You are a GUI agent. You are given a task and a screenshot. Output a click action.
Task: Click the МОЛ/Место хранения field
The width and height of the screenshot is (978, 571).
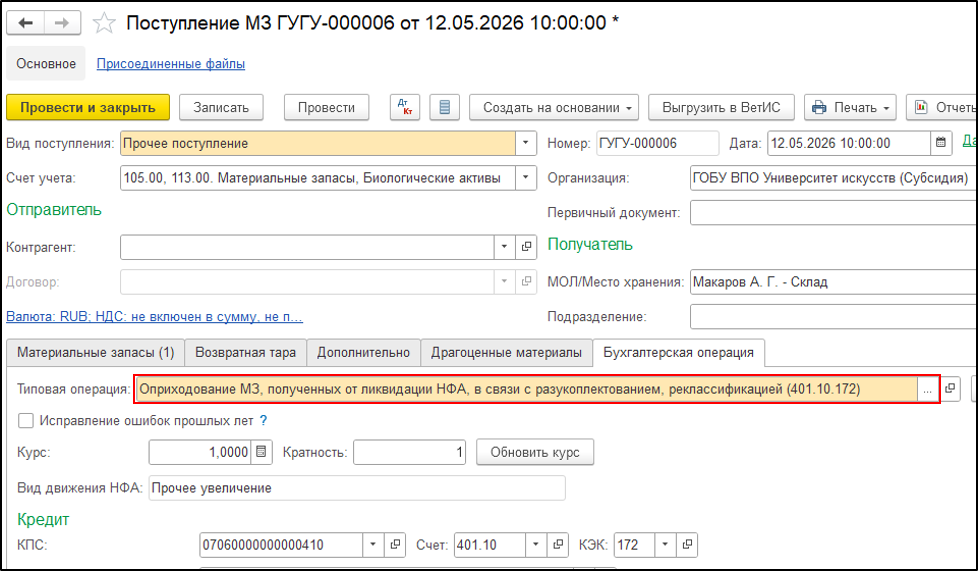[834, 282]
